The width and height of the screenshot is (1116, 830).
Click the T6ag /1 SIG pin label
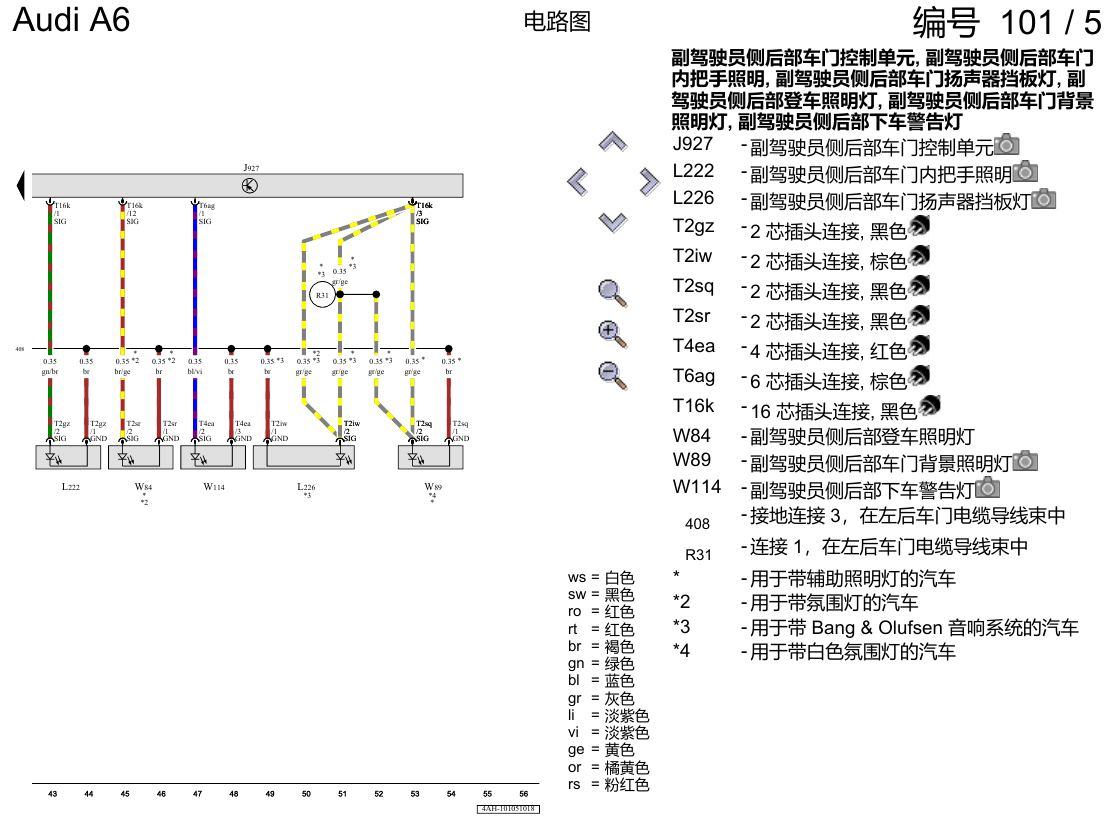click(x=206, y=214)
